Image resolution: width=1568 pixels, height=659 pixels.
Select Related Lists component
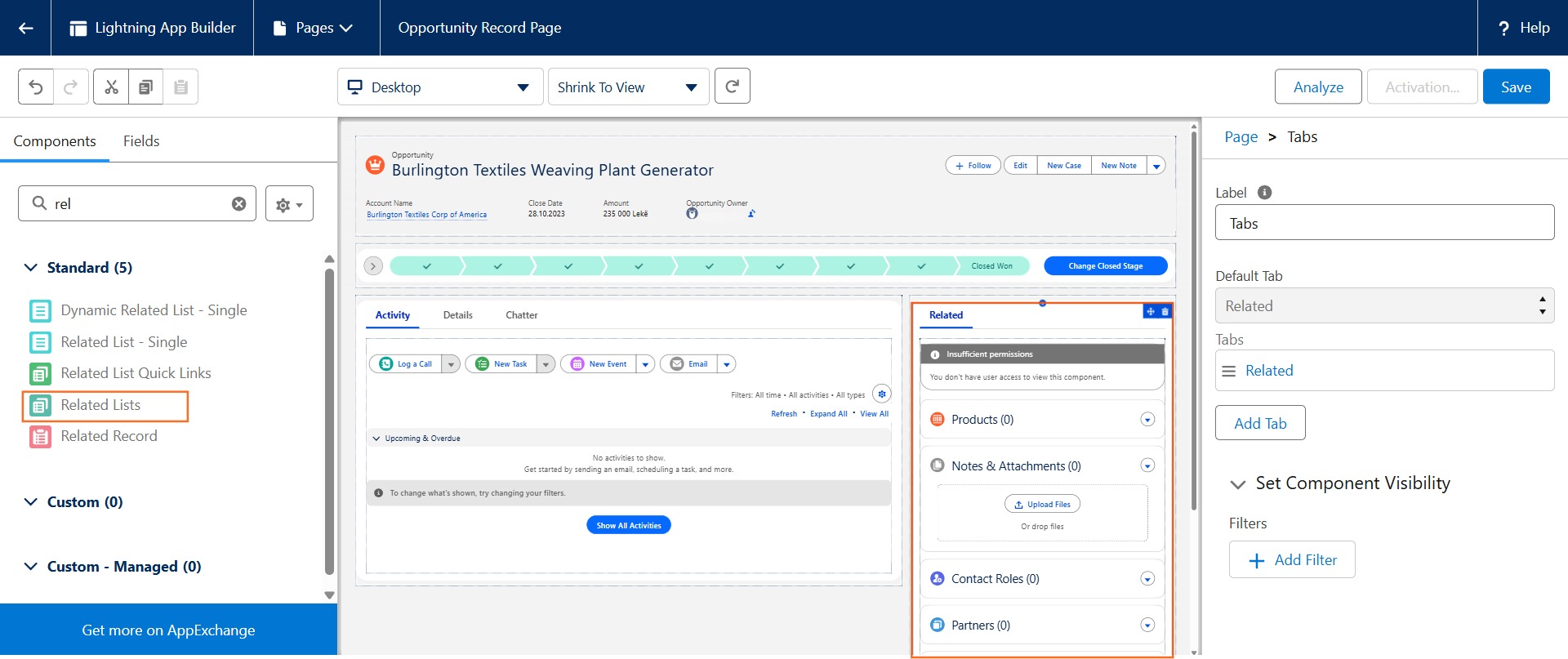tap(105, 405)
